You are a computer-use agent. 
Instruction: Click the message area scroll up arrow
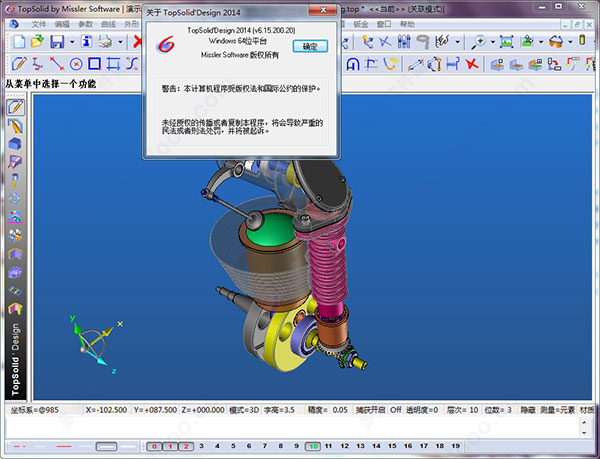[584, 423]
